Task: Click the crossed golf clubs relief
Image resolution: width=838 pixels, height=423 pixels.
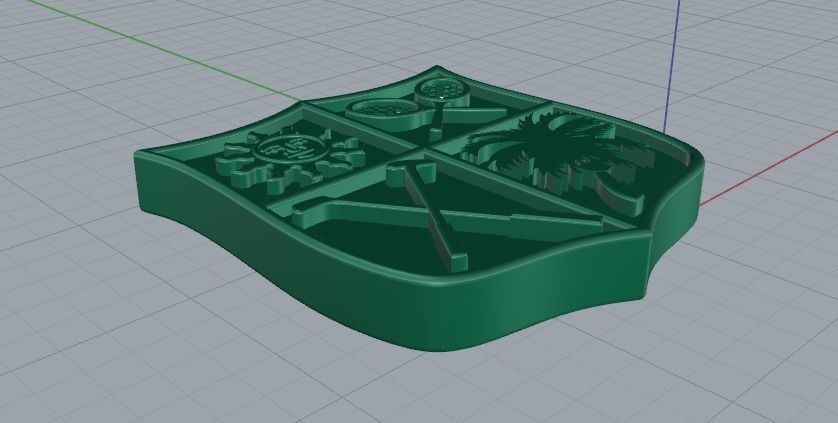Action: [446, 216]
